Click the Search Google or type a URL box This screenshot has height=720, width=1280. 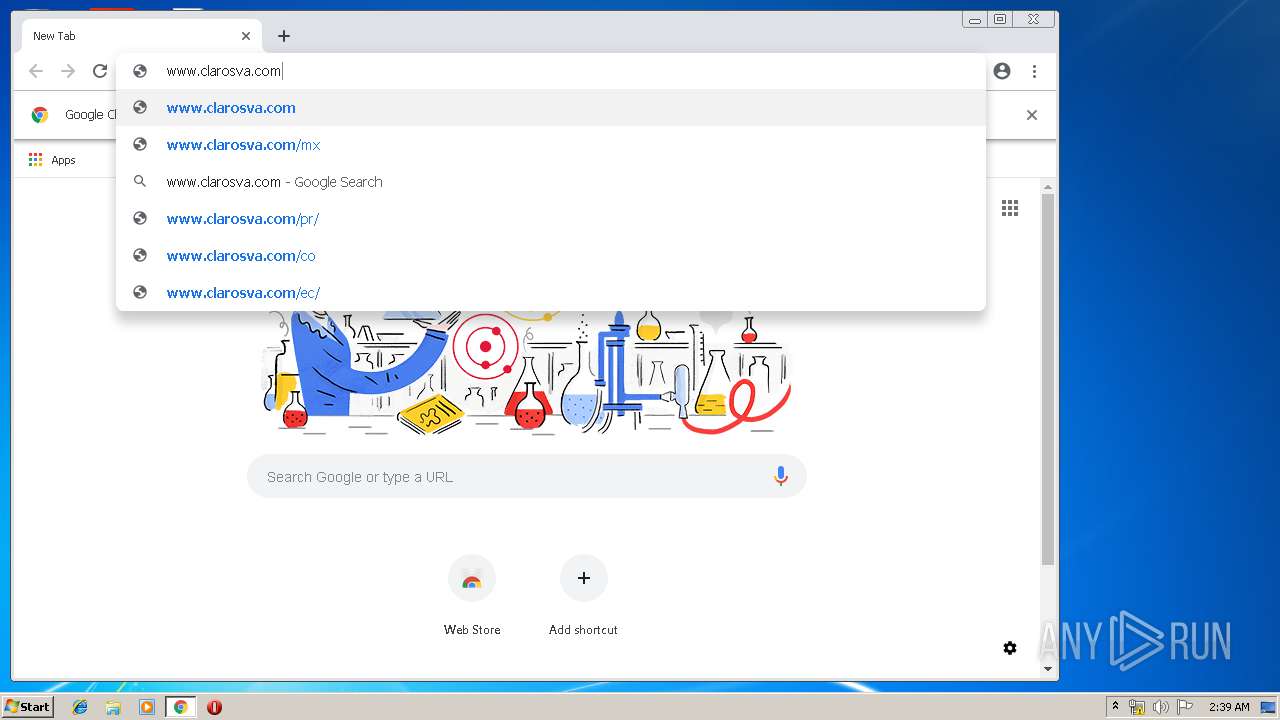tap(527, 477)
